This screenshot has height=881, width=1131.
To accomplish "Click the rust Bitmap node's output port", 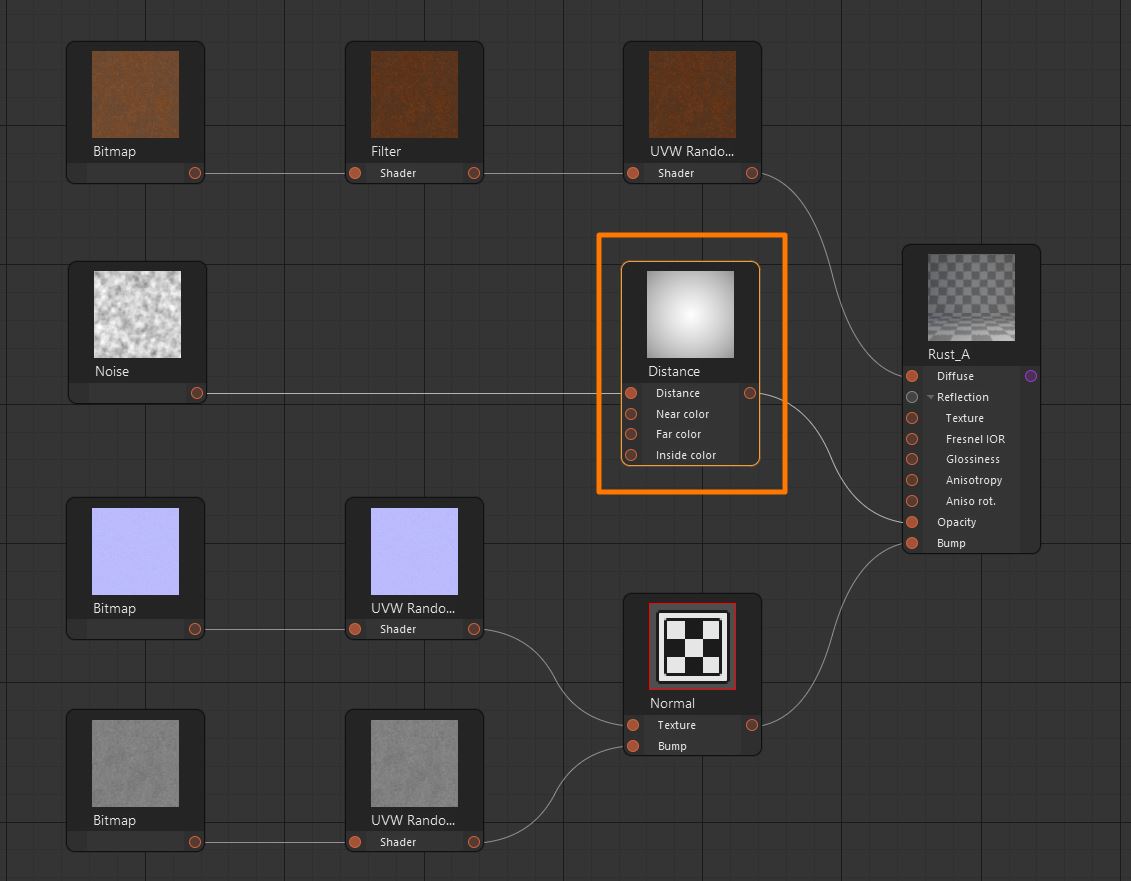I will 195,173.
